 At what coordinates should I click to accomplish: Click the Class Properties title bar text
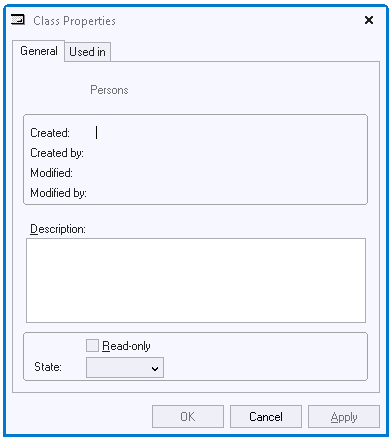click(74, 21)
